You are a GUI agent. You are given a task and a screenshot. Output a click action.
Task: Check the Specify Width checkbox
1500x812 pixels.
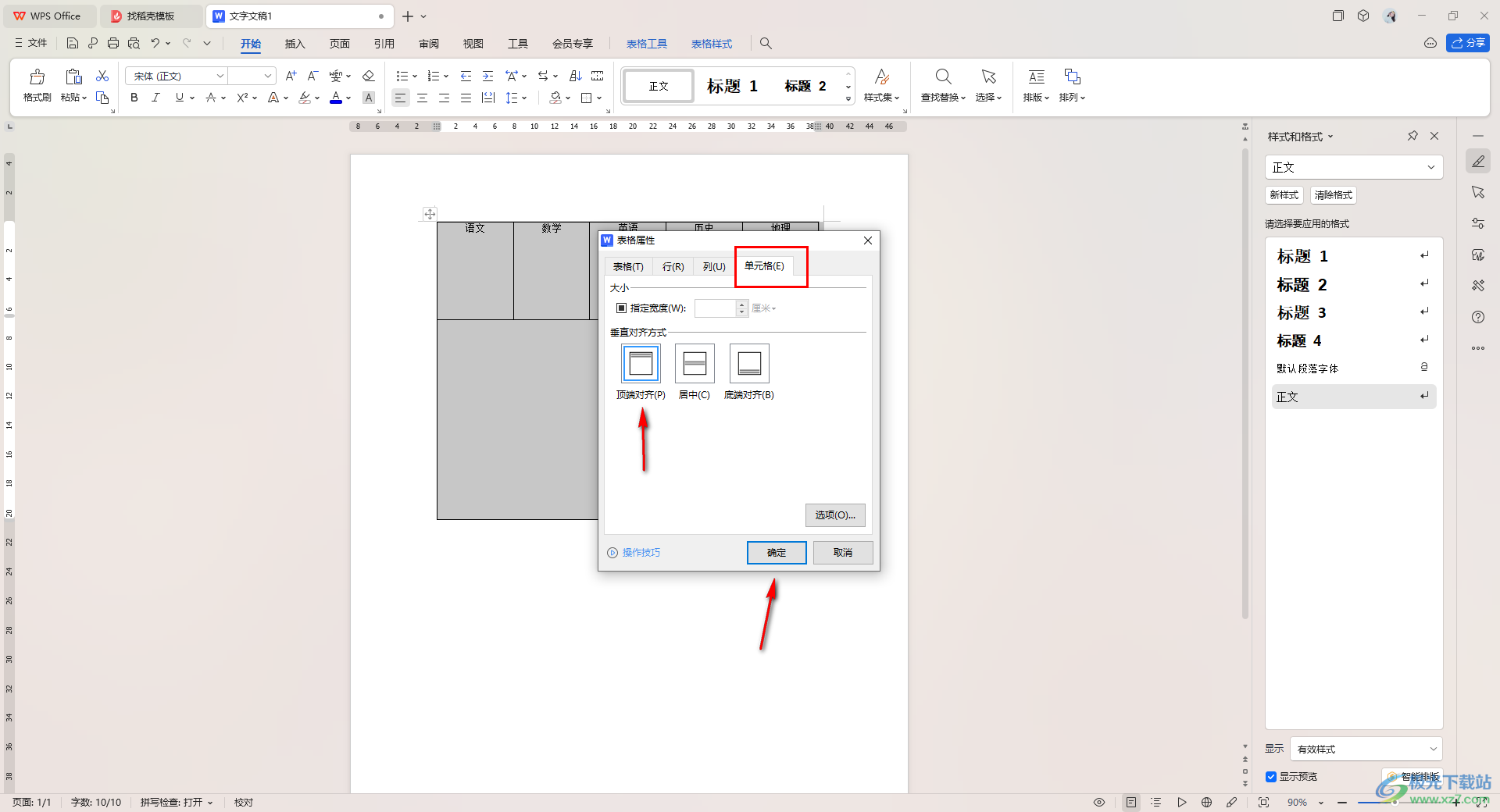pyautogui.click(x=622, y=308)
